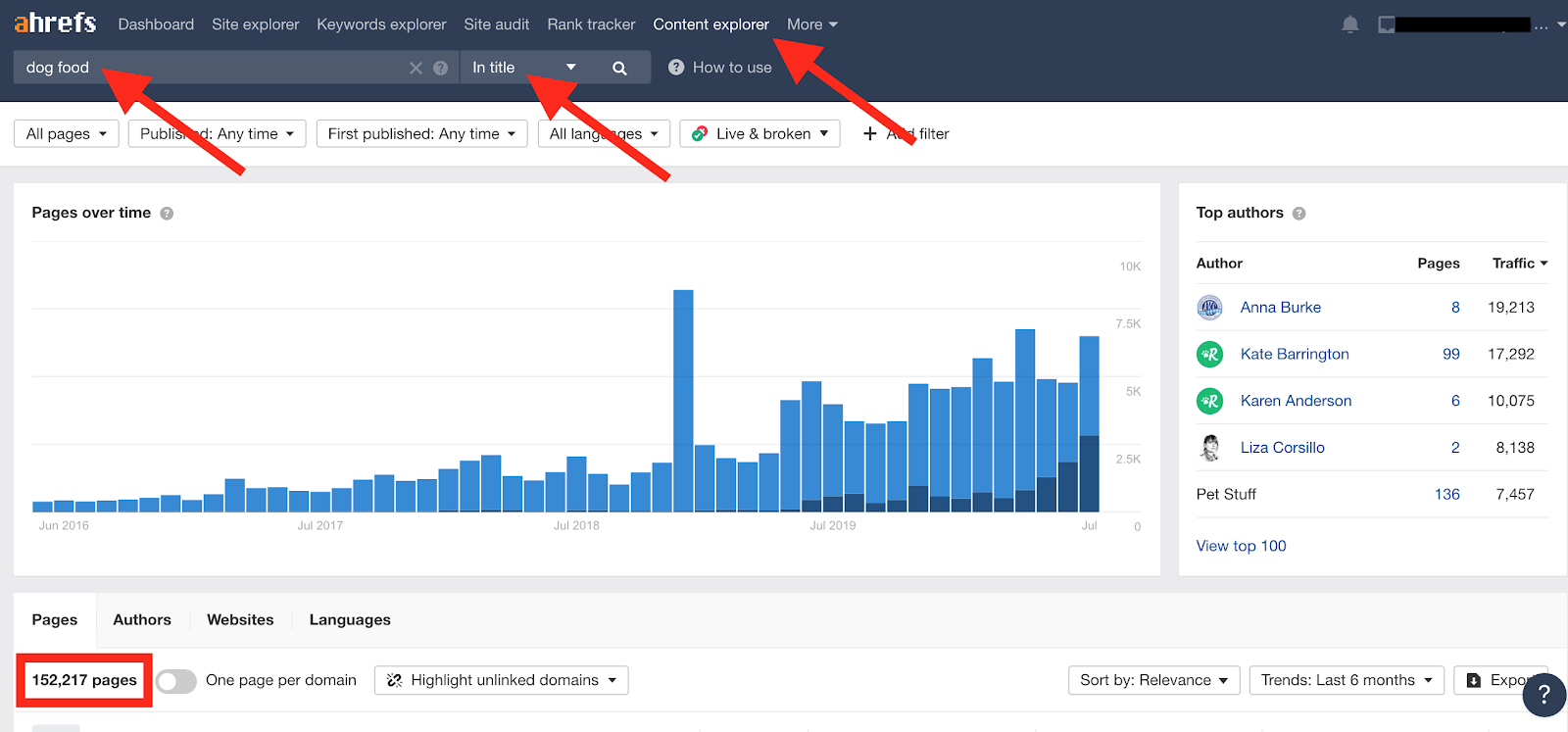
Task: Click the Pet Stuff author name
Action: coord(1226,495)
